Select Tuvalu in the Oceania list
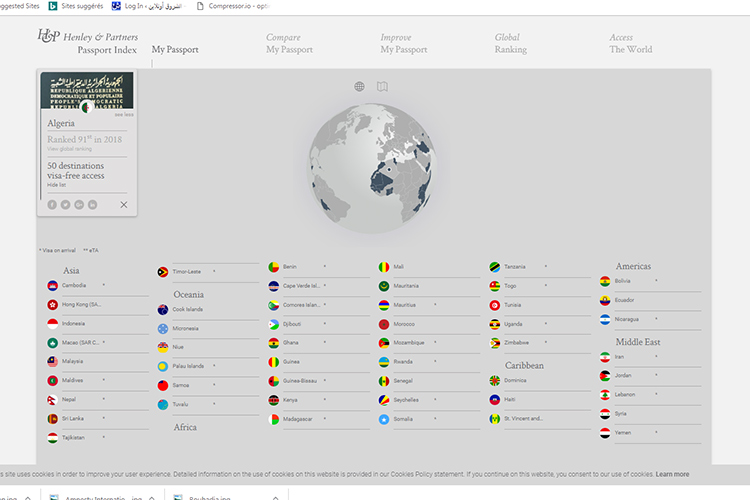The height and width of the screenshot is (500, 750). (180, 404)
